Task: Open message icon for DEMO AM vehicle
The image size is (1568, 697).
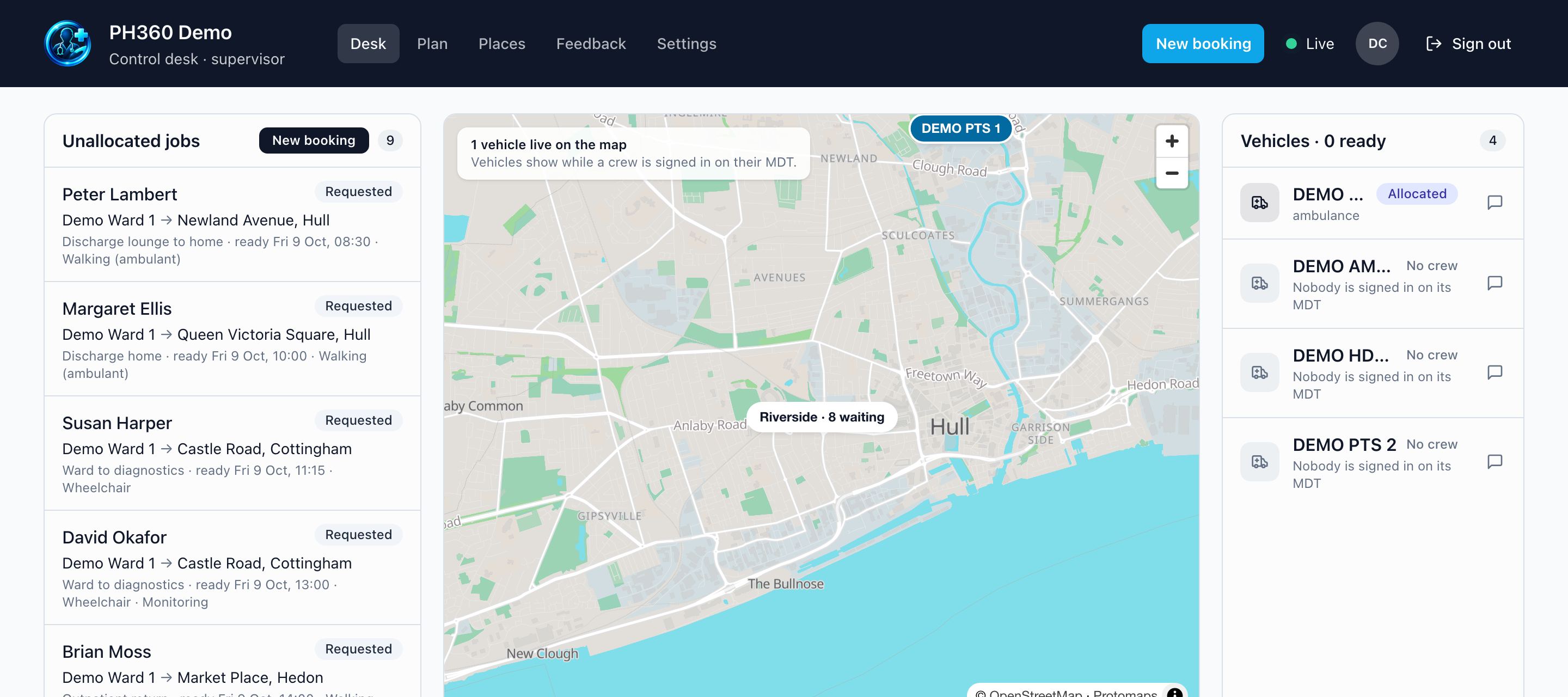Action: (x=1494, y=283)
